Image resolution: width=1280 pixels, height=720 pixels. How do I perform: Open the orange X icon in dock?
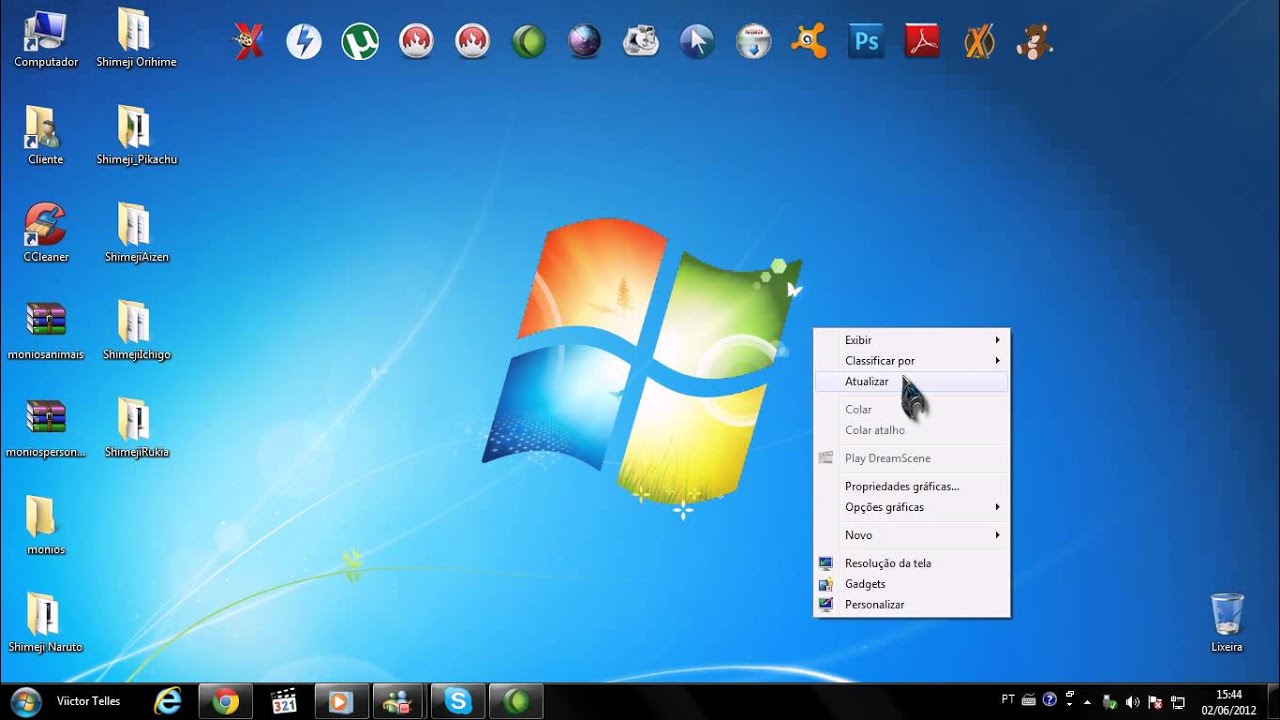click(x=978, y=41)
